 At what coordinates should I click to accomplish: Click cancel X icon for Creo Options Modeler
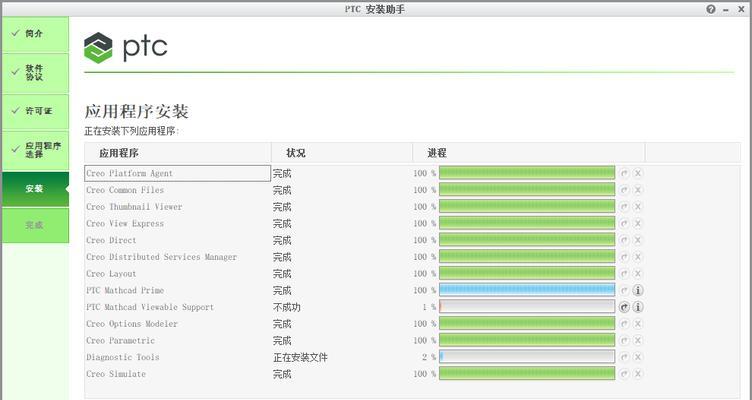[x=638, y=324]
